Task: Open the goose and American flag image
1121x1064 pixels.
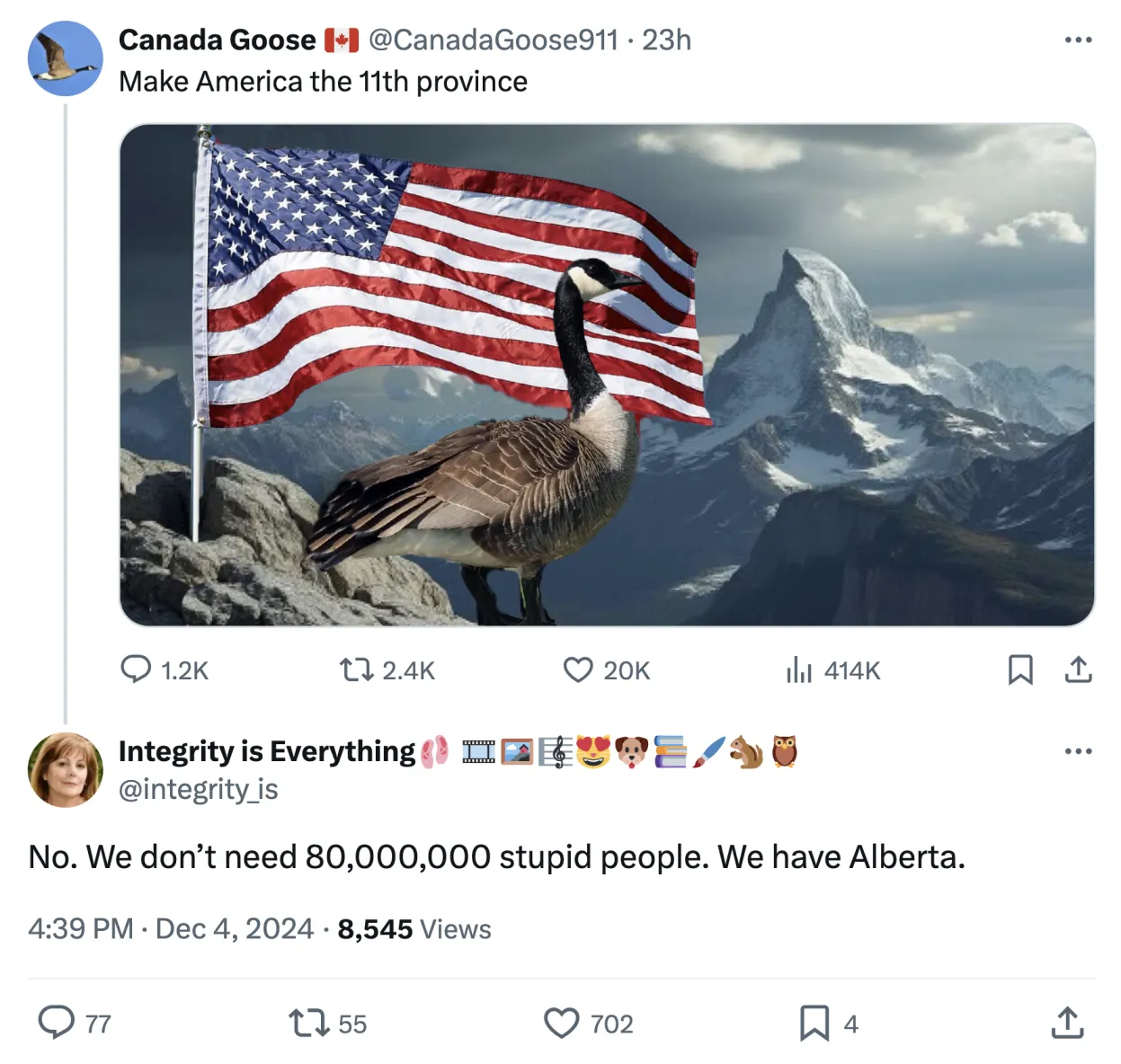Action: click(x=607, y=375)
